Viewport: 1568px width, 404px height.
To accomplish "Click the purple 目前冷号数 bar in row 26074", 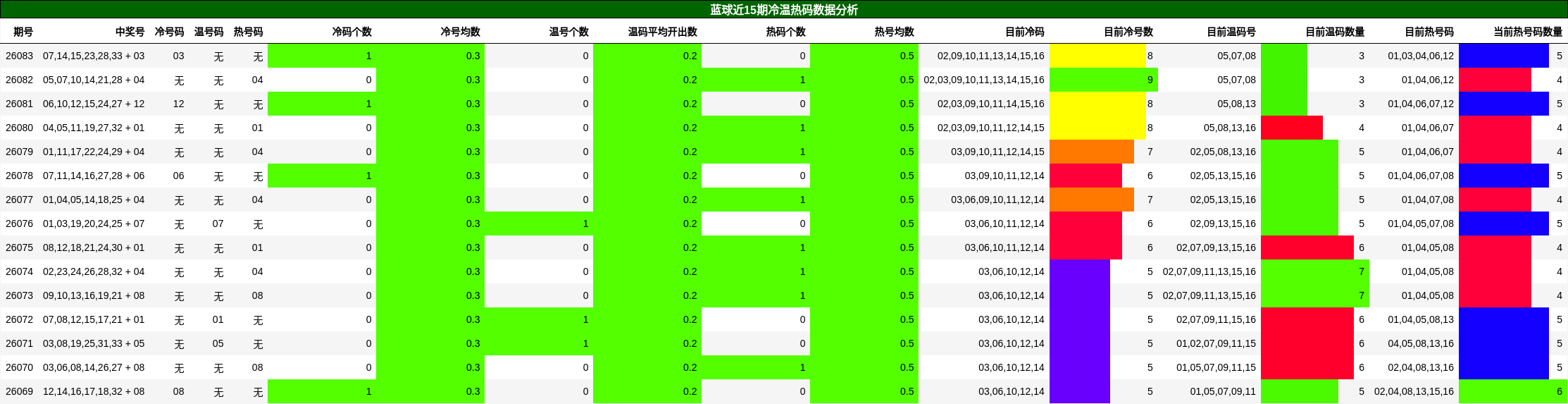I will (1080, 271).
